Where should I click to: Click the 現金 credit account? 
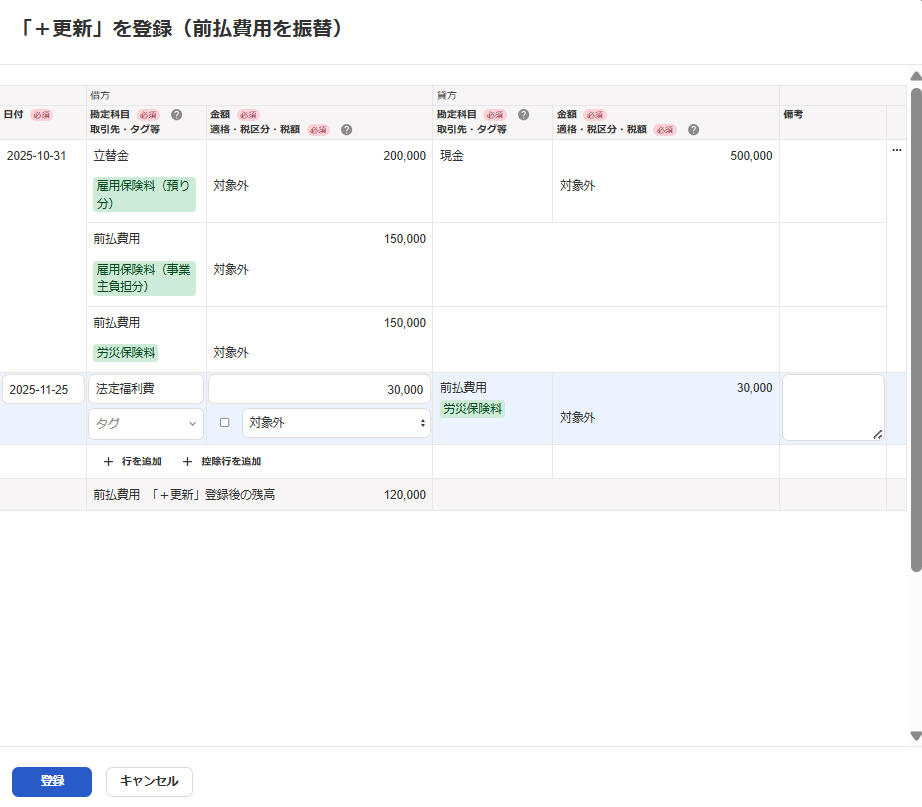(452, 156)
